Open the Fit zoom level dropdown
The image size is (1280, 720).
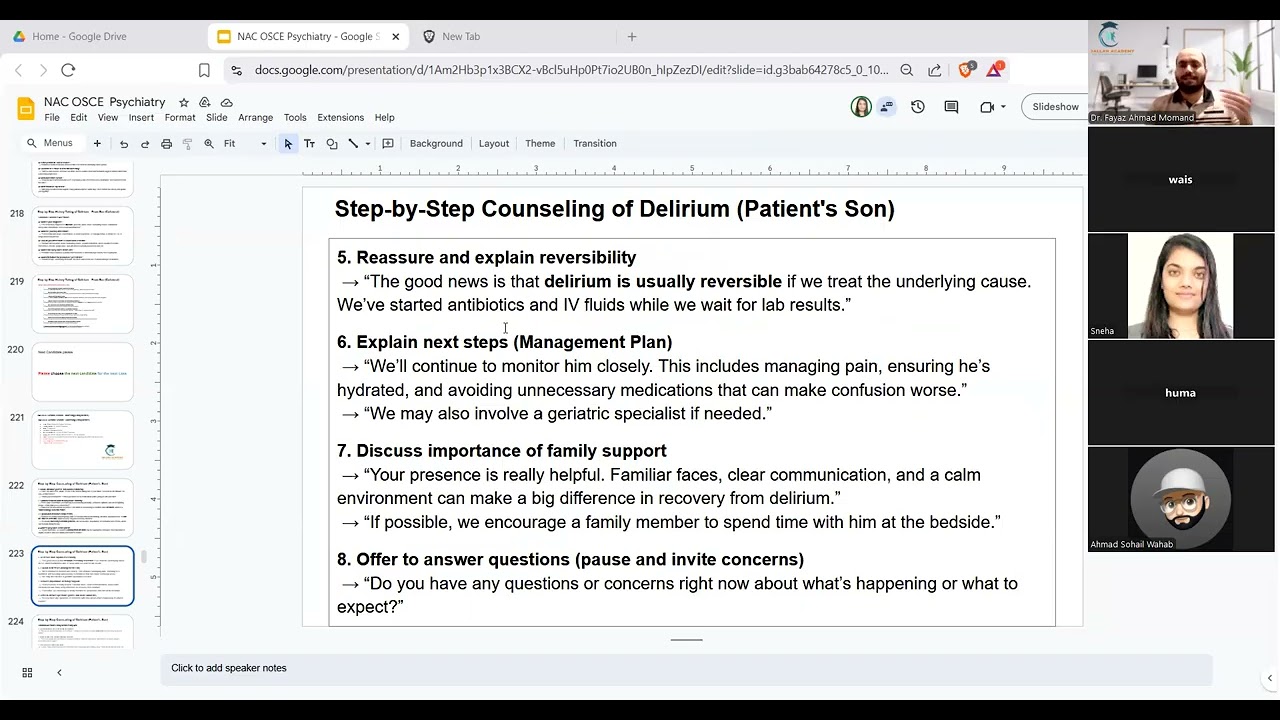point(245,144)
